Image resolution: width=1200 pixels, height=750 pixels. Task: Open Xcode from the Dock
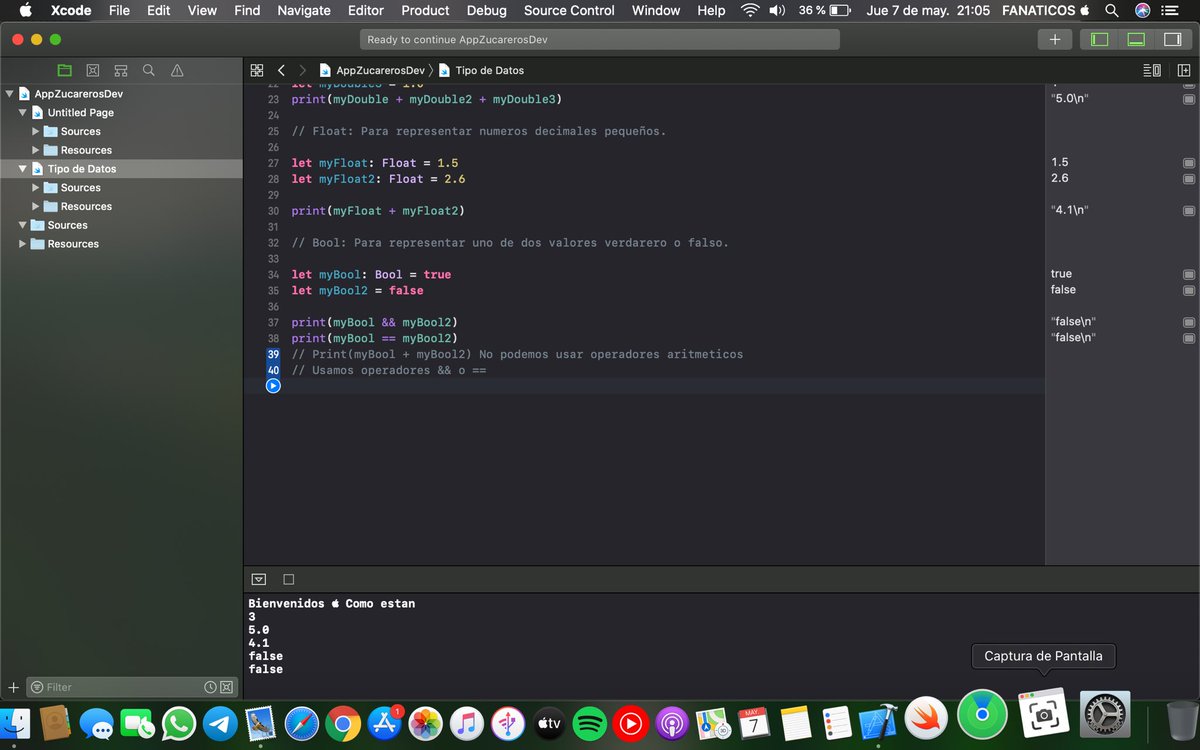(x=879, y=721)
